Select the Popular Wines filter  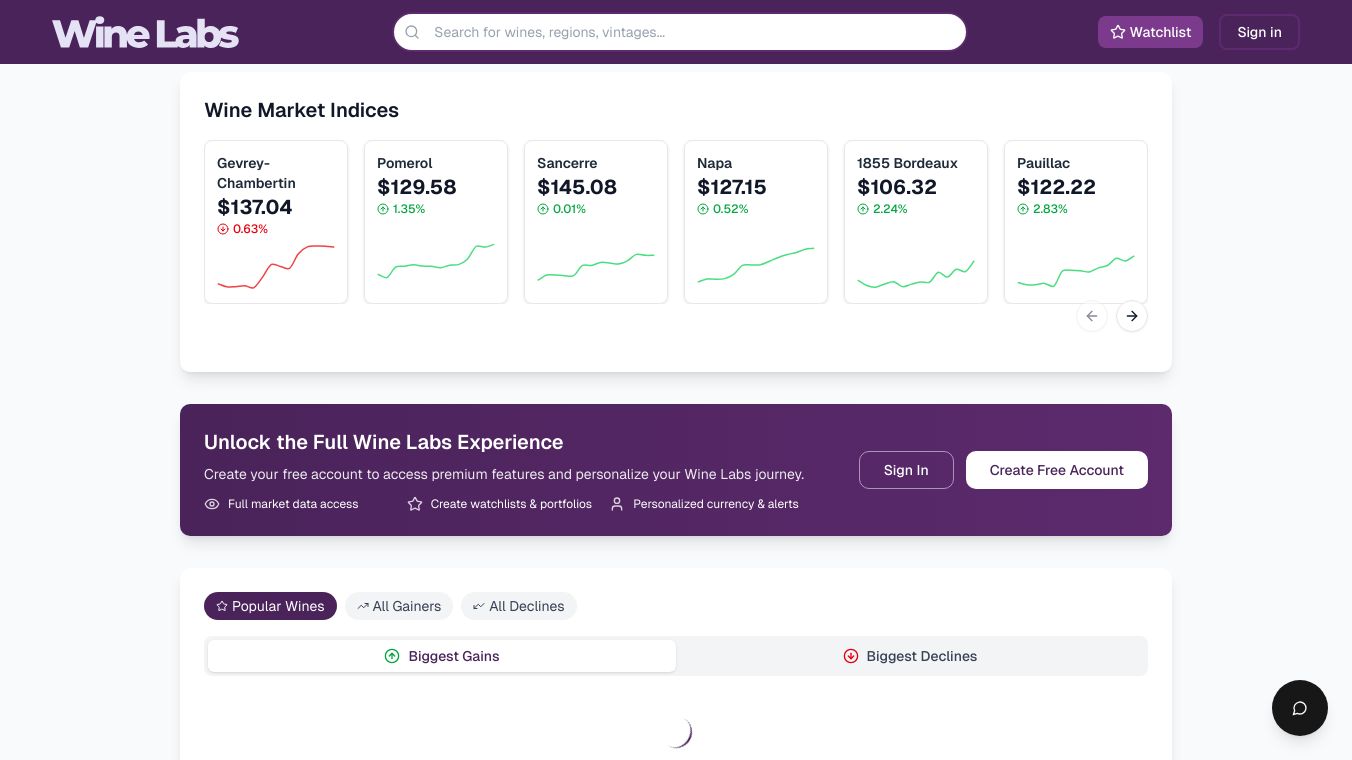point(270,606)
